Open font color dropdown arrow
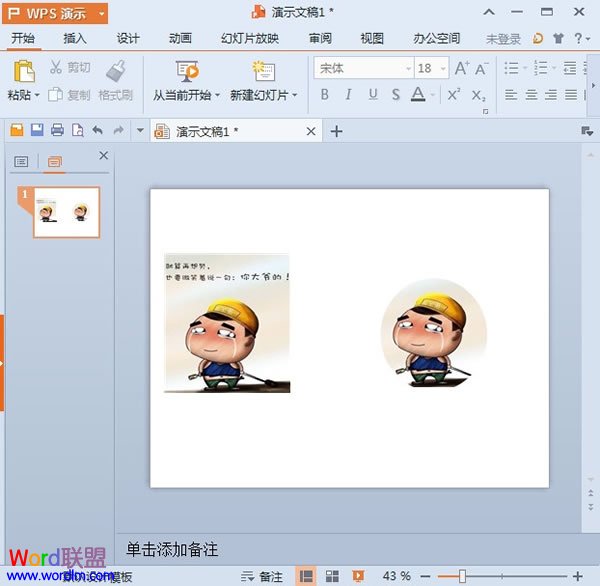The height and width of the screenshot is (586, 600). [433, 95]
